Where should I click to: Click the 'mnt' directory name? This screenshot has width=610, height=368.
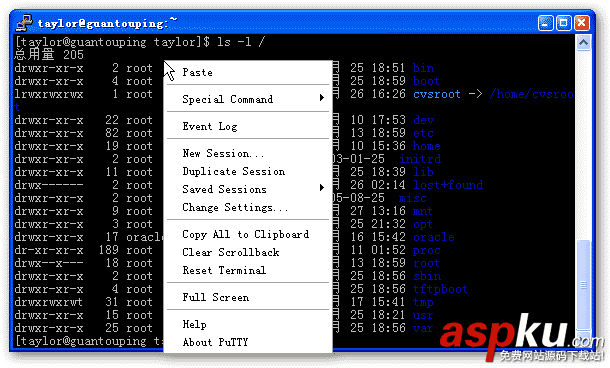[422, 211]
